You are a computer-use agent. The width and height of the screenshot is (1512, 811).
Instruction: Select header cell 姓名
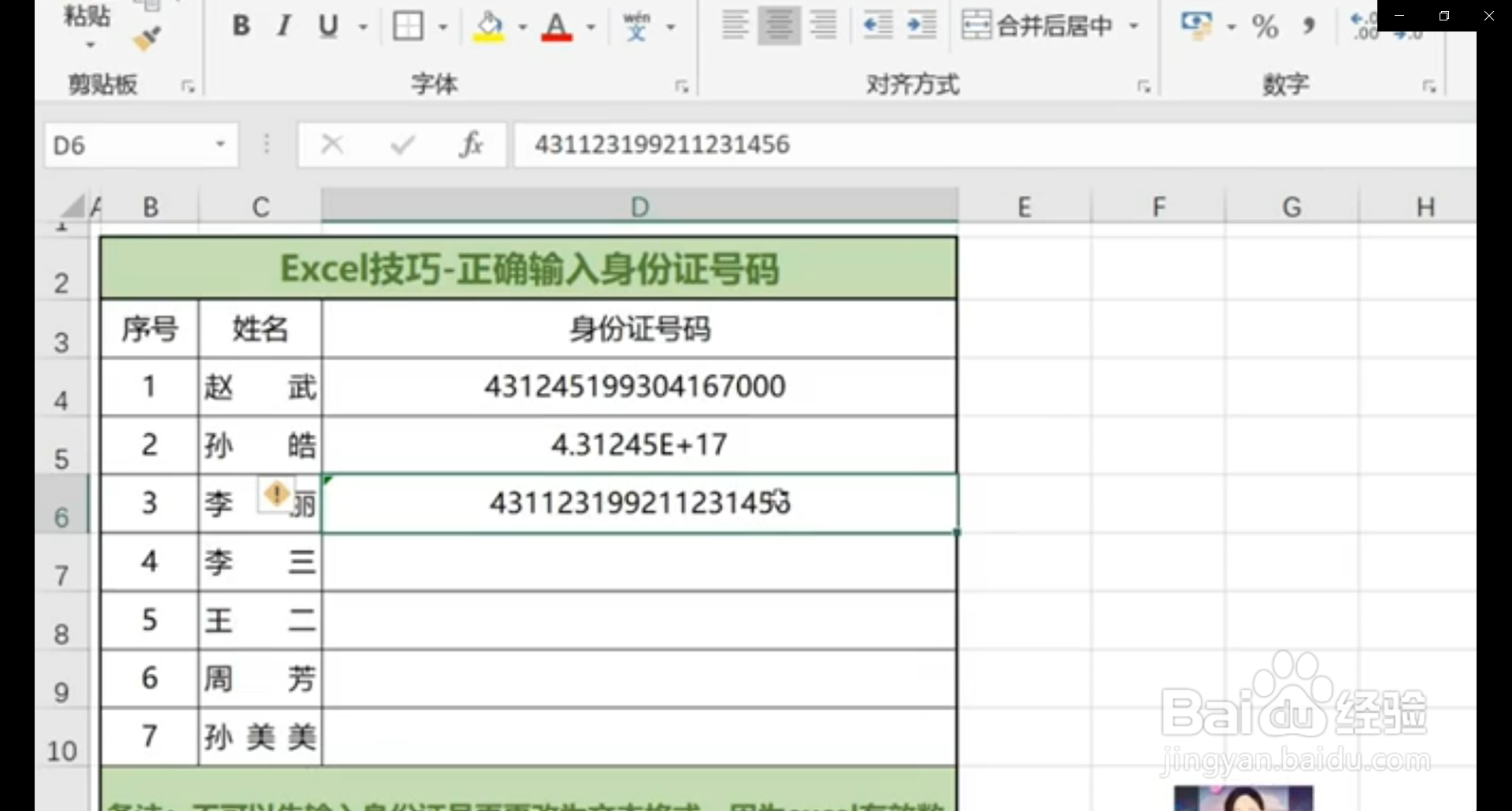pyautogui.click(x=260, y=328)
